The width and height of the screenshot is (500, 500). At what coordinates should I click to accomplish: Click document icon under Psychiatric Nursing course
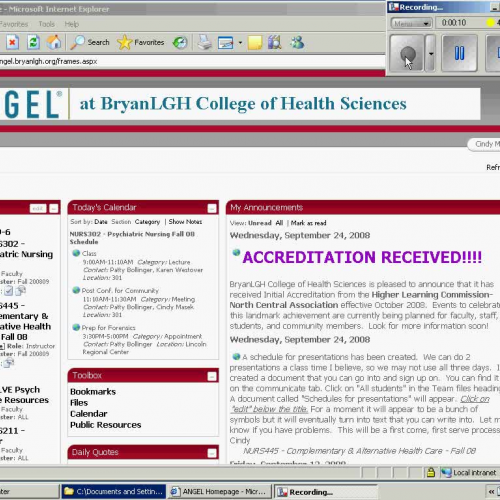[x=21, y=291]
